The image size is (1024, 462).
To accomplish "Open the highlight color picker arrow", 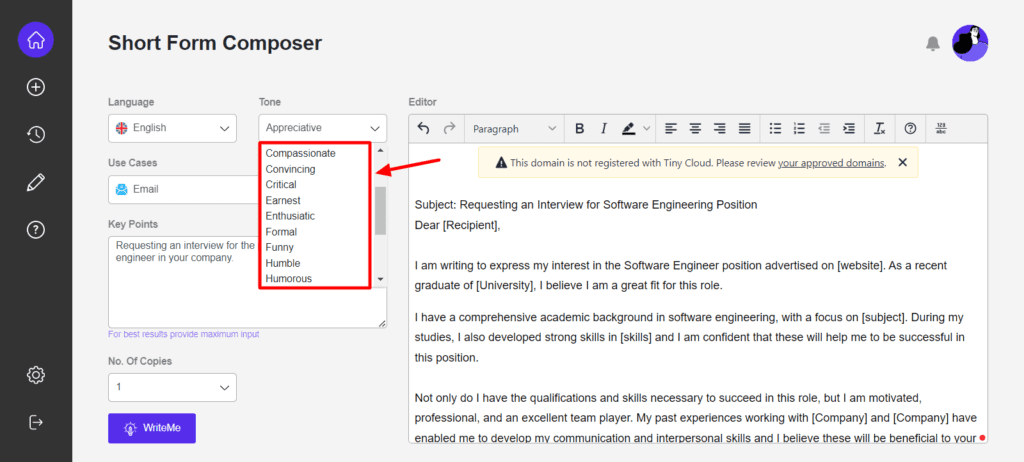I will pos(647,129).
